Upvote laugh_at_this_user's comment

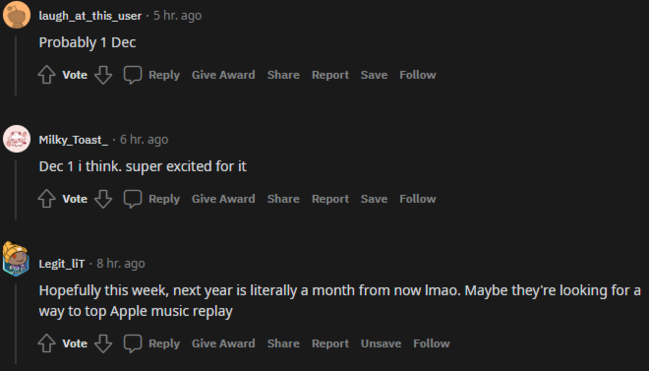46,75
